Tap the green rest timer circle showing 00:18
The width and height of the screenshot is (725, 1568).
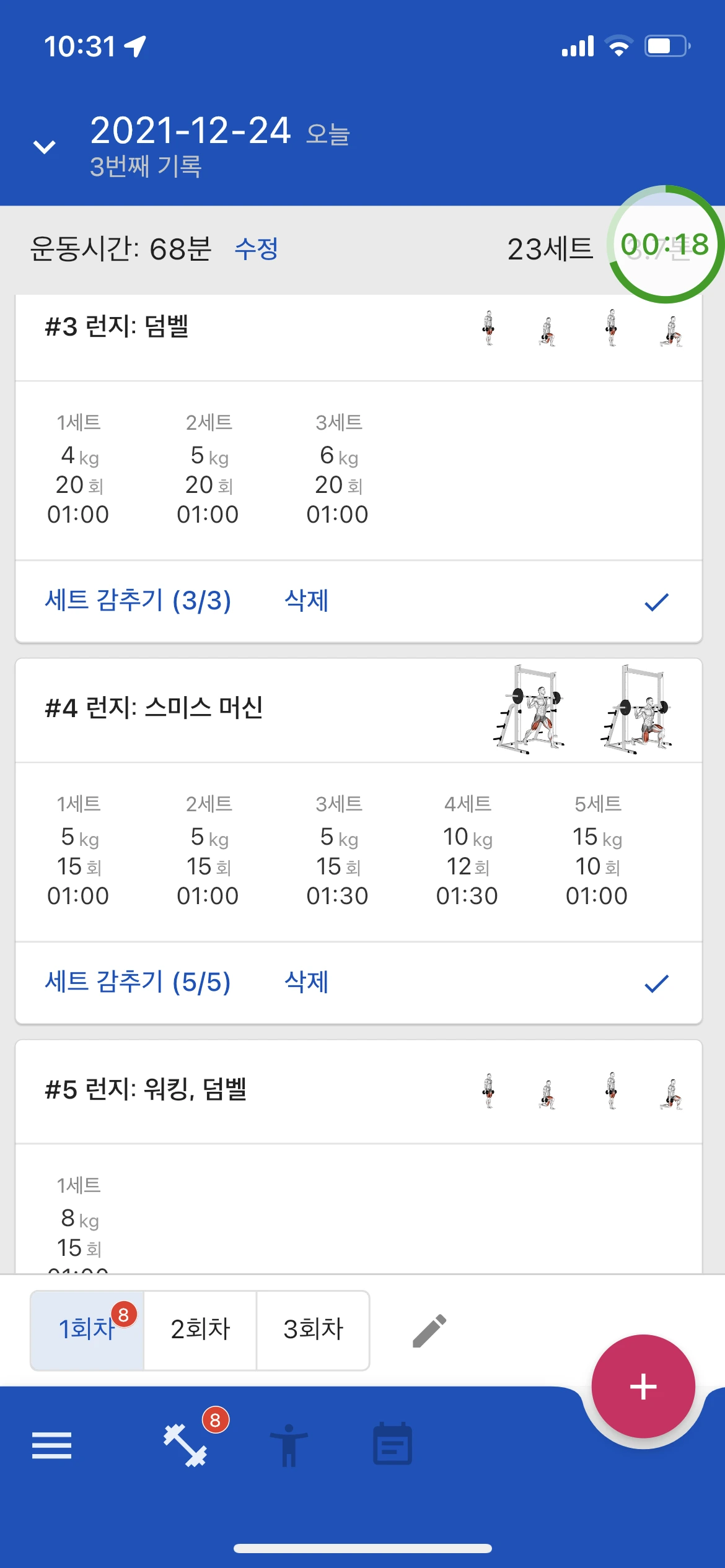(x=666, y=244)
